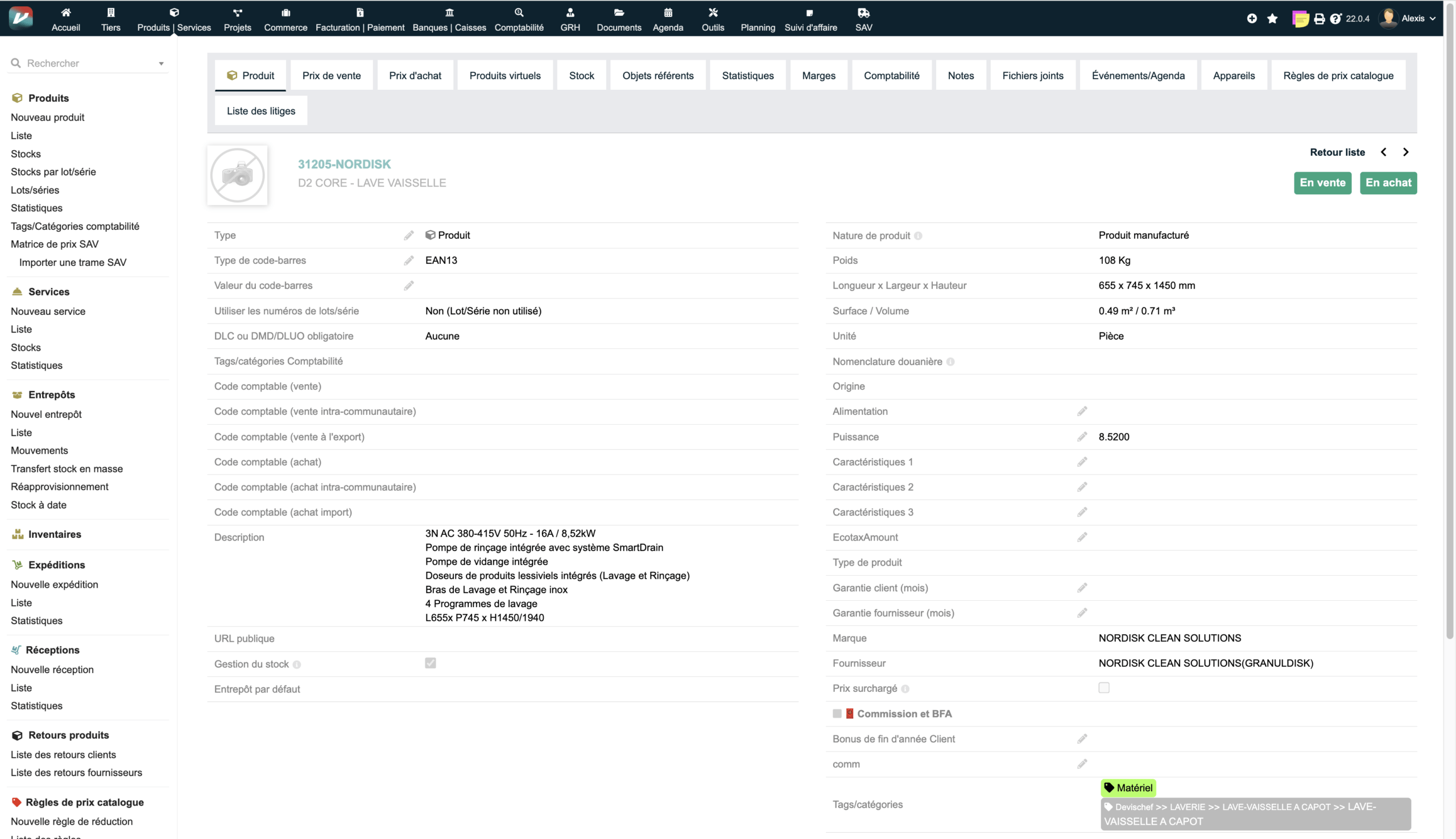Viewport: 1456px width, 839px height.
Task: Go to next product arrow
Action: tap(1405, 152)
